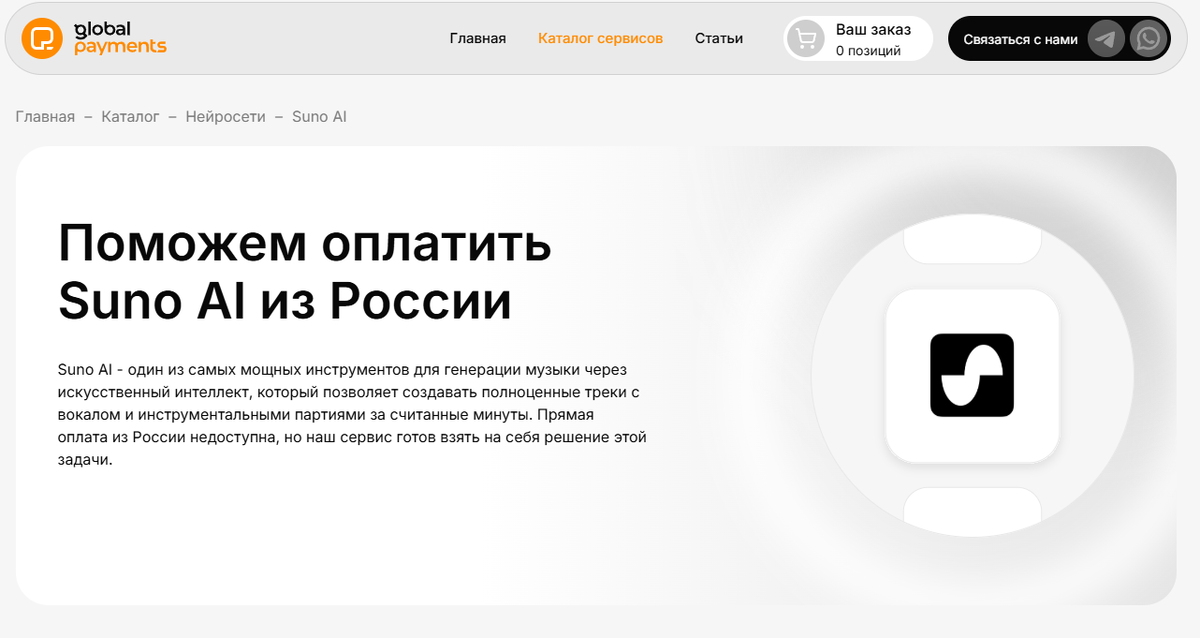Click the 0 позиций counter text
Image resolution: width=1200 pixels, height=638 pixels.
(x=868, y=51)
